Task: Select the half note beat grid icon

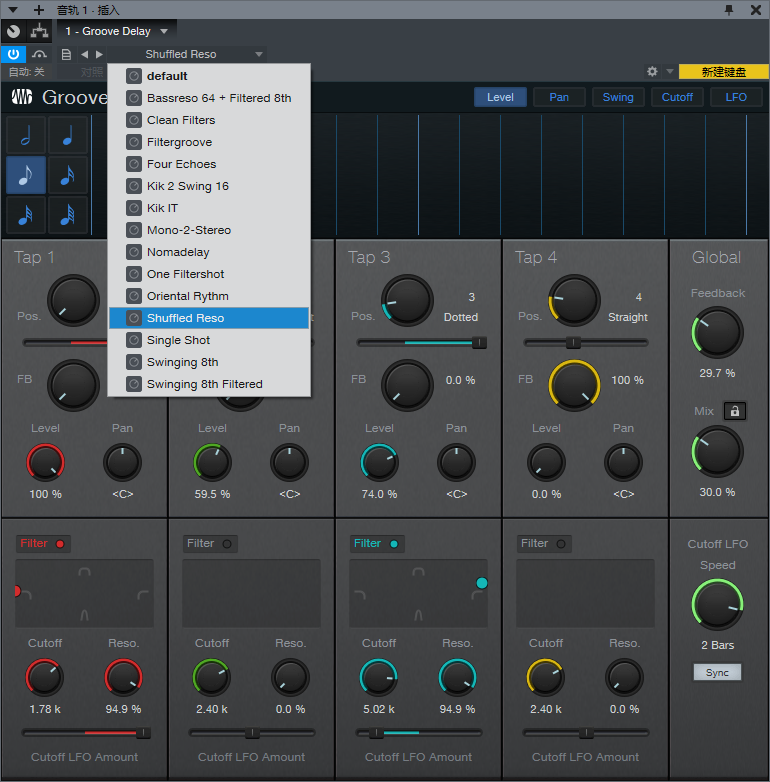Action: tap(26, 135)
